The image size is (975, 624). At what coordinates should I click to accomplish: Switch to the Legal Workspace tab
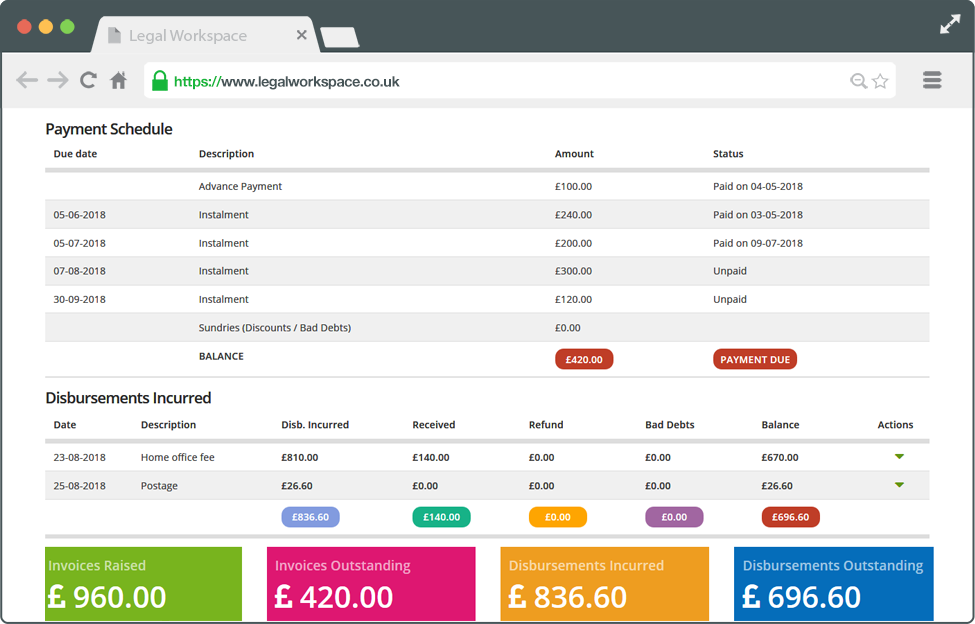tap(205, 35)
